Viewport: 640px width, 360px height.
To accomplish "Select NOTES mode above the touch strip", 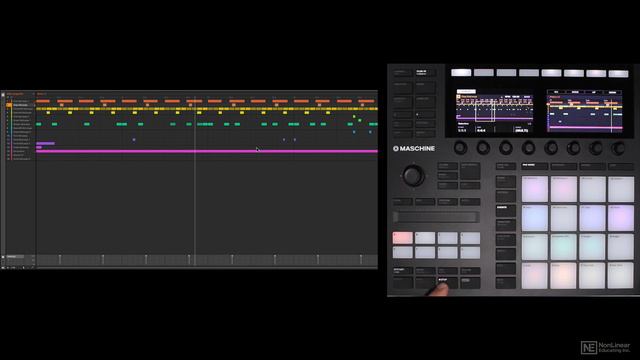I will pos(470,202).
